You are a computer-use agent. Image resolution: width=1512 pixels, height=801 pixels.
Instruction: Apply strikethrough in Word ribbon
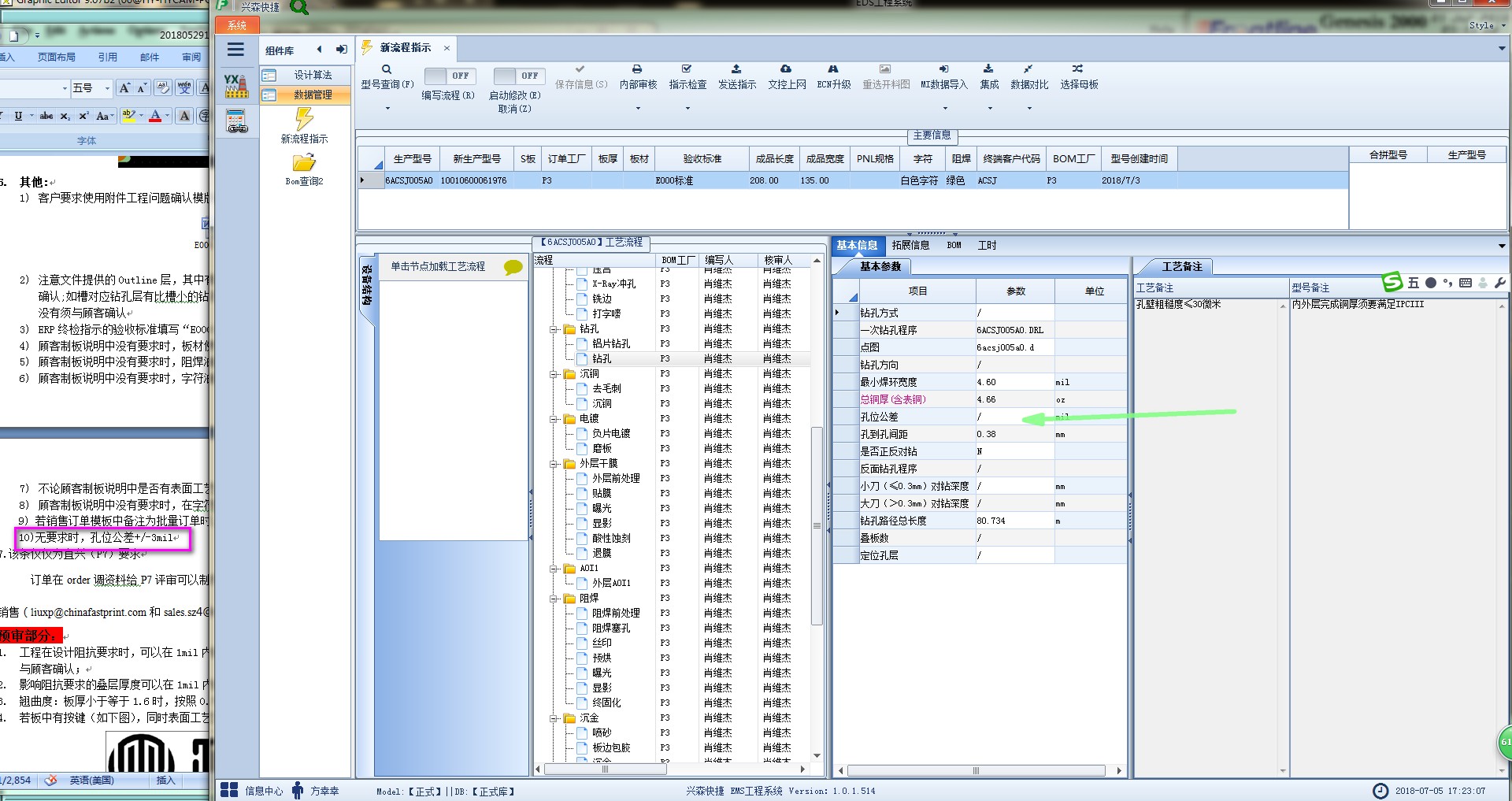click(46, 116)
